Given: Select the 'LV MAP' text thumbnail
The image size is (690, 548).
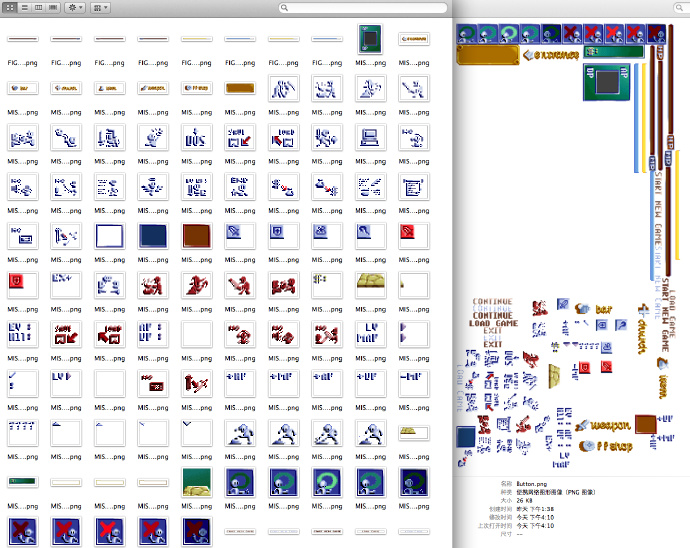Looking at the screenshot, I should (x=370, y=334).
